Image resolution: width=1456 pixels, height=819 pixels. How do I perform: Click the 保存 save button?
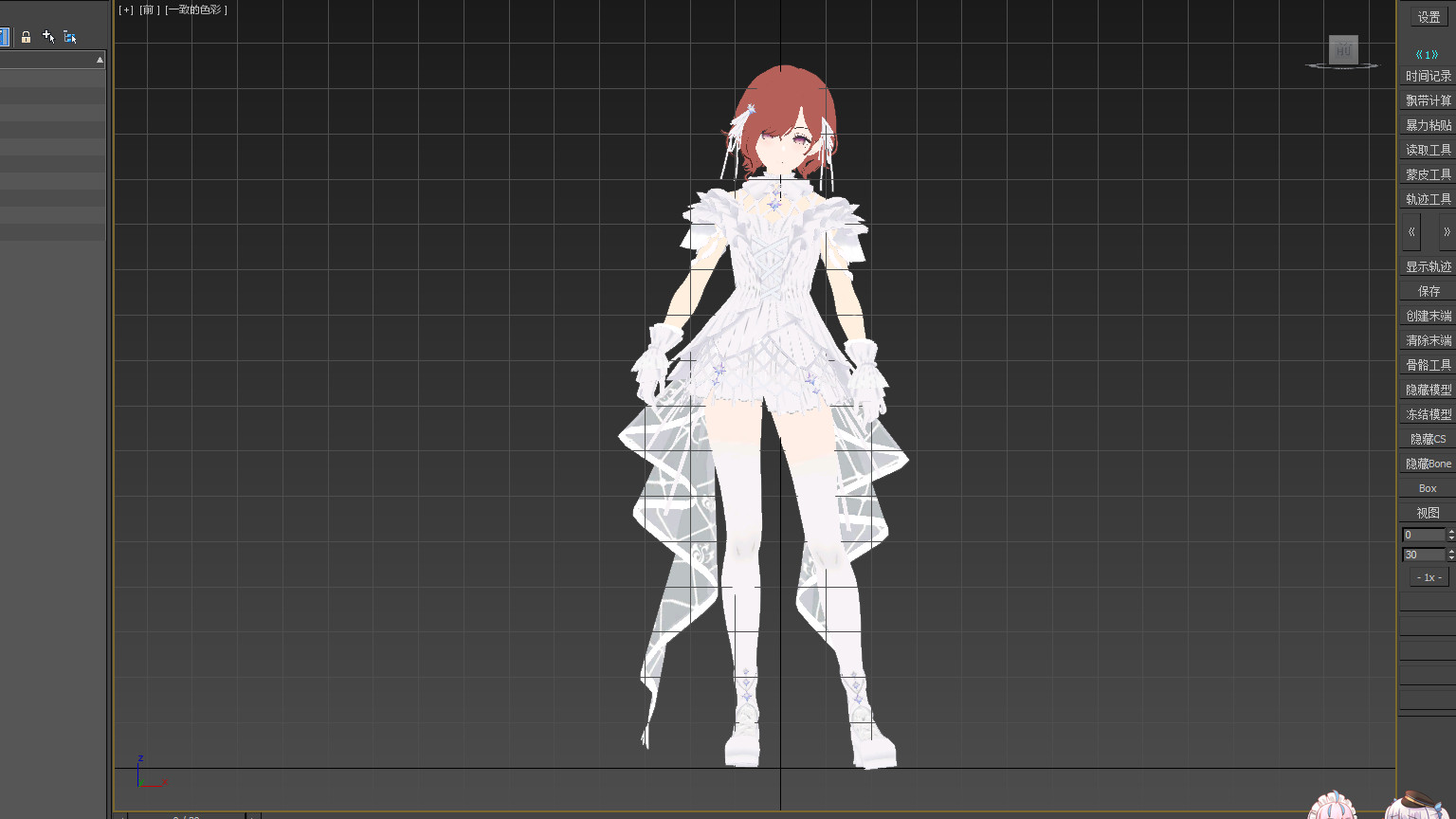click(1428, 291)
